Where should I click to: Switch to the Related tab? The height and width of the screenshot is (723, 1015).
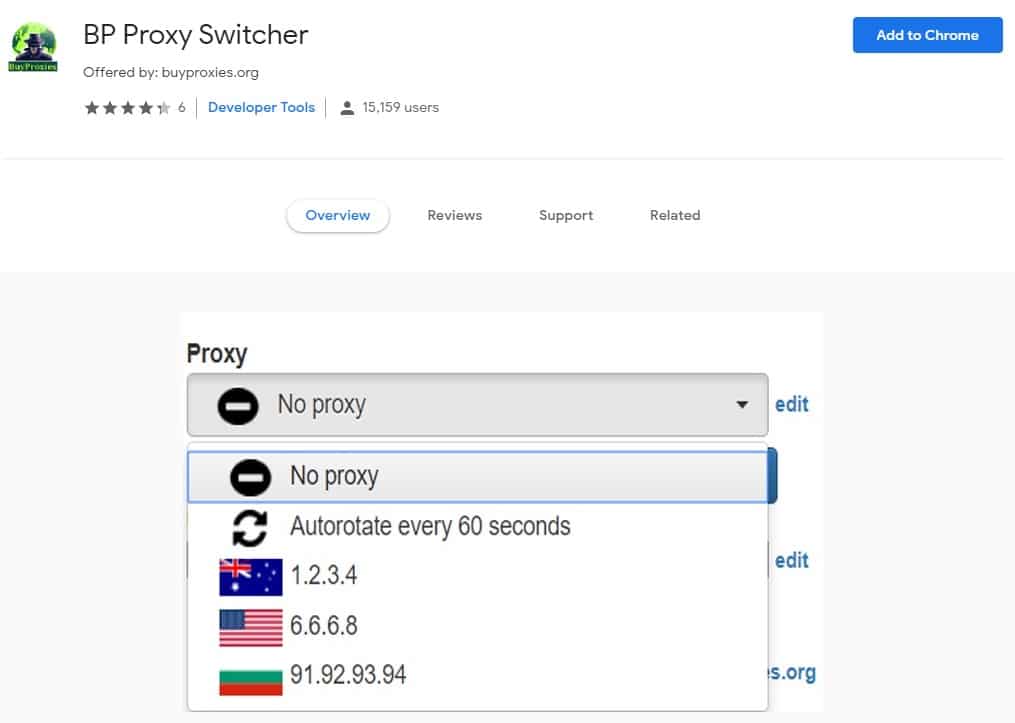click(x=675, y=216)
